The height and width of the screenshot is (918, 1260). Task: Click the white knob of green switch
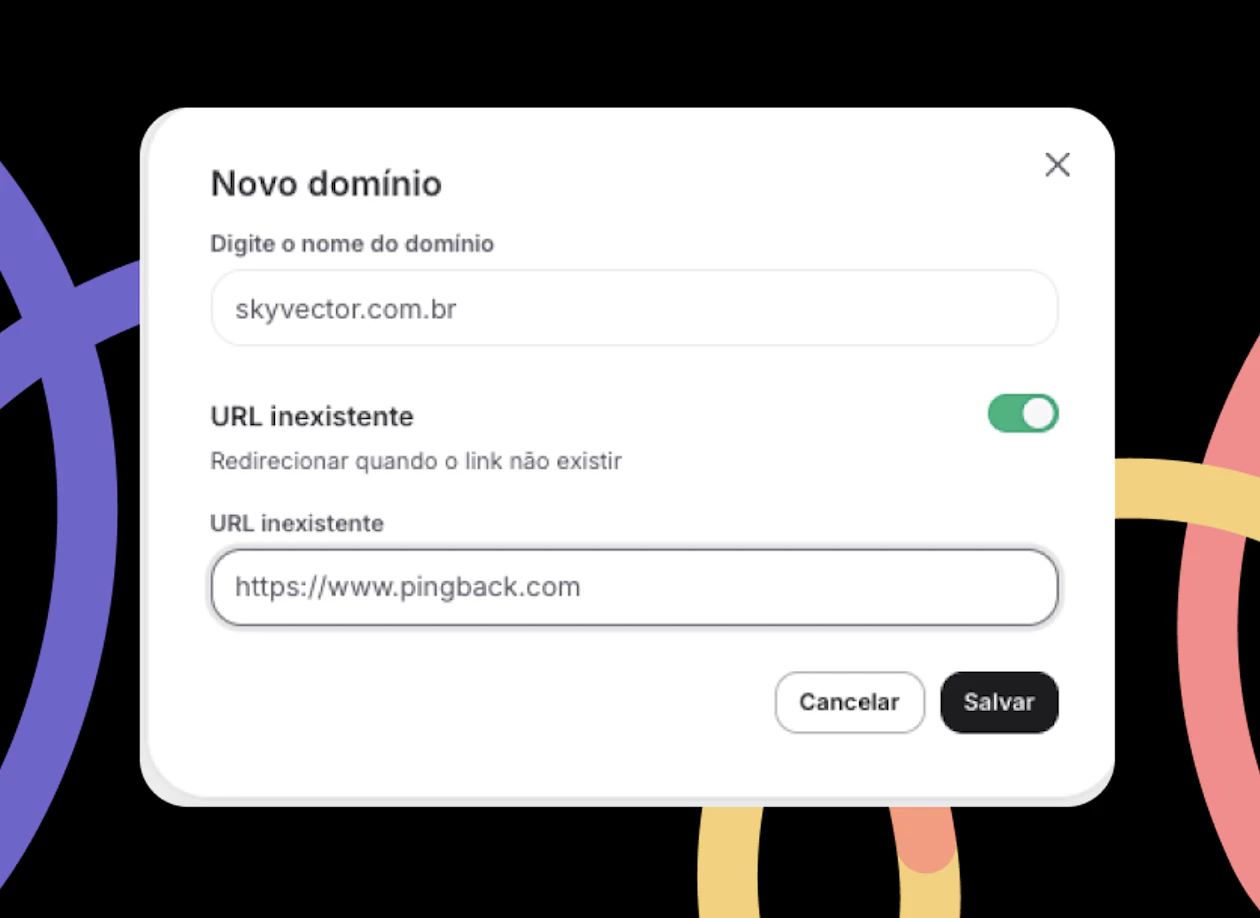click(1039, 413)
